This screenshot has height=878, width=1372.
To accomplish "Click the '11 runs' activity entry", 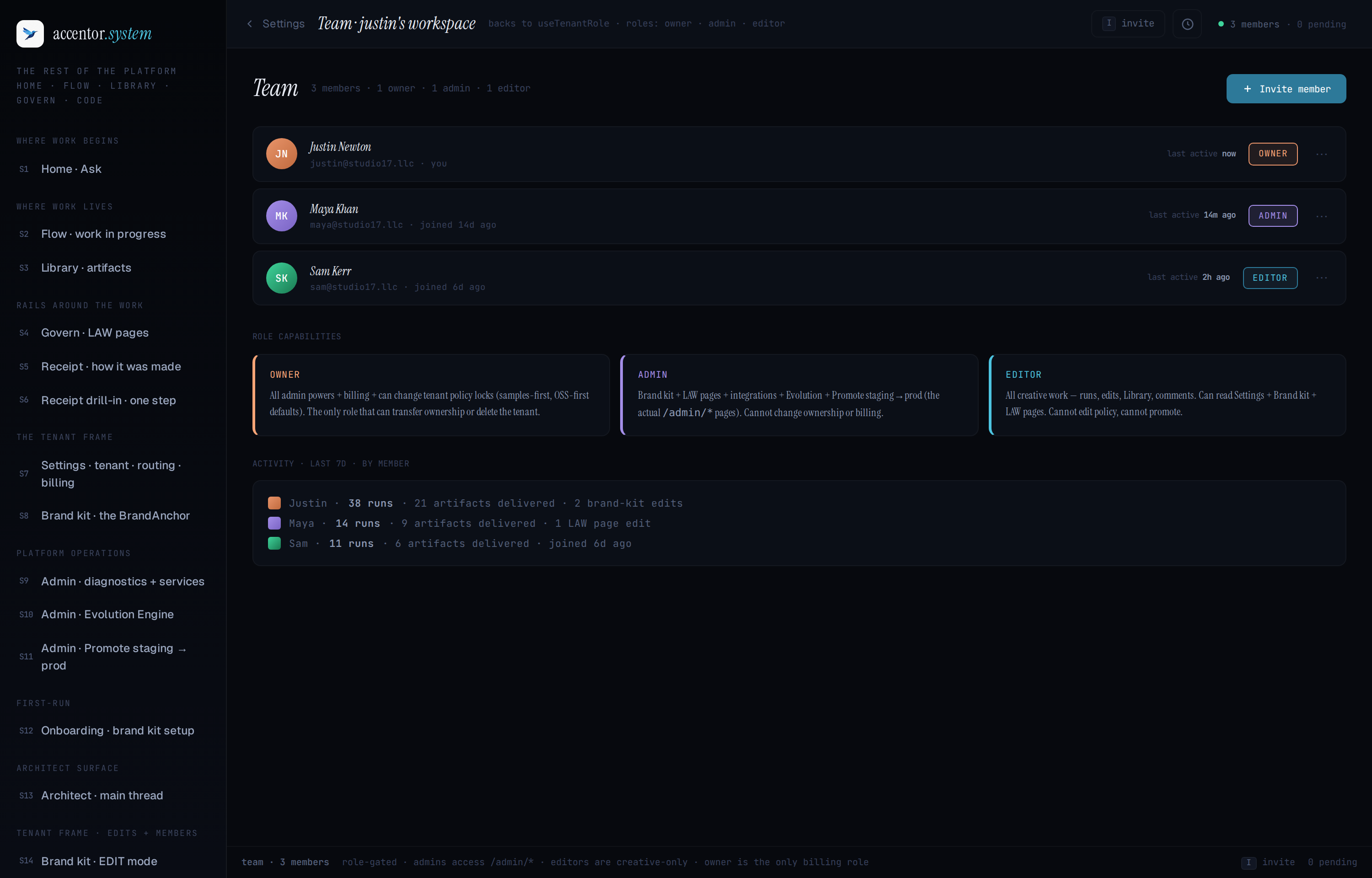I will tap(351, 543).
